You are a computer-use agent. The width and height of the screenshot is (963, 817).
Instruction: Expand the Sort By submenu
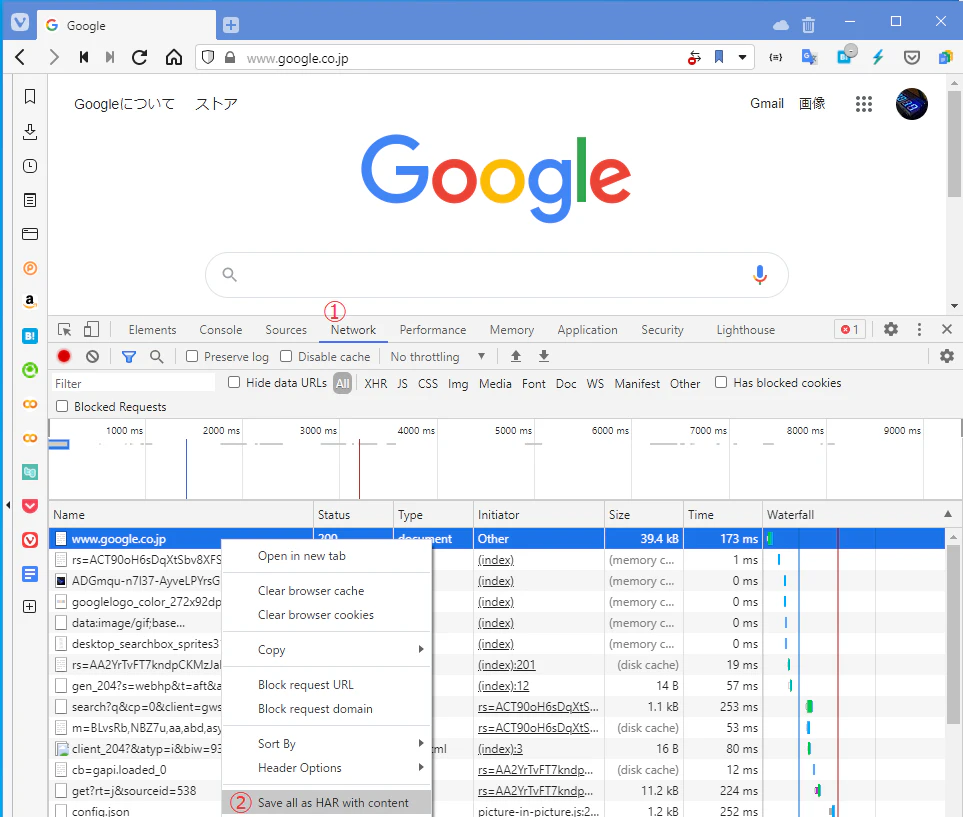(326, 744)
